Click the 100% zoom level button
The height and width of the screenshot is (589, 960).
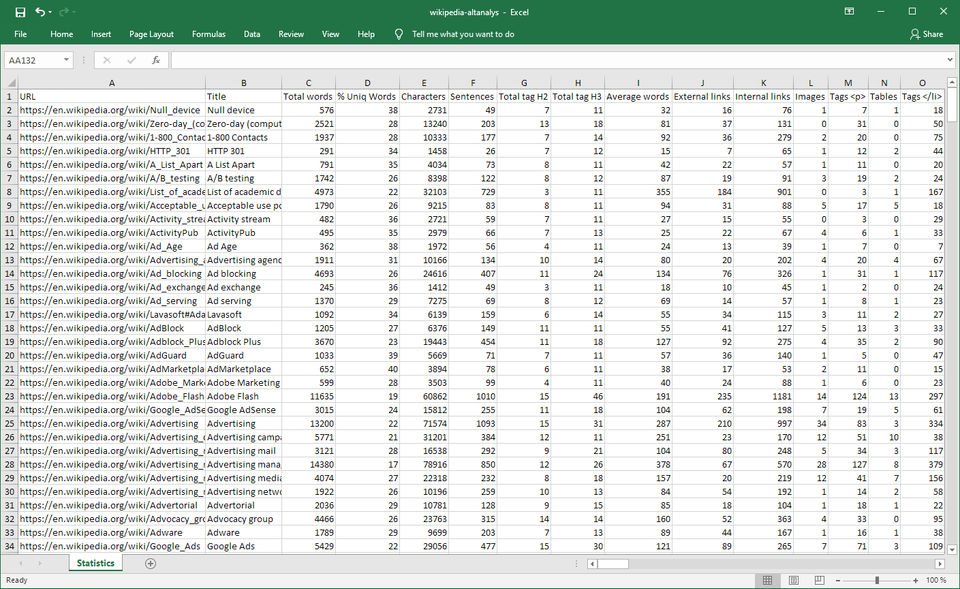point(936,580)
